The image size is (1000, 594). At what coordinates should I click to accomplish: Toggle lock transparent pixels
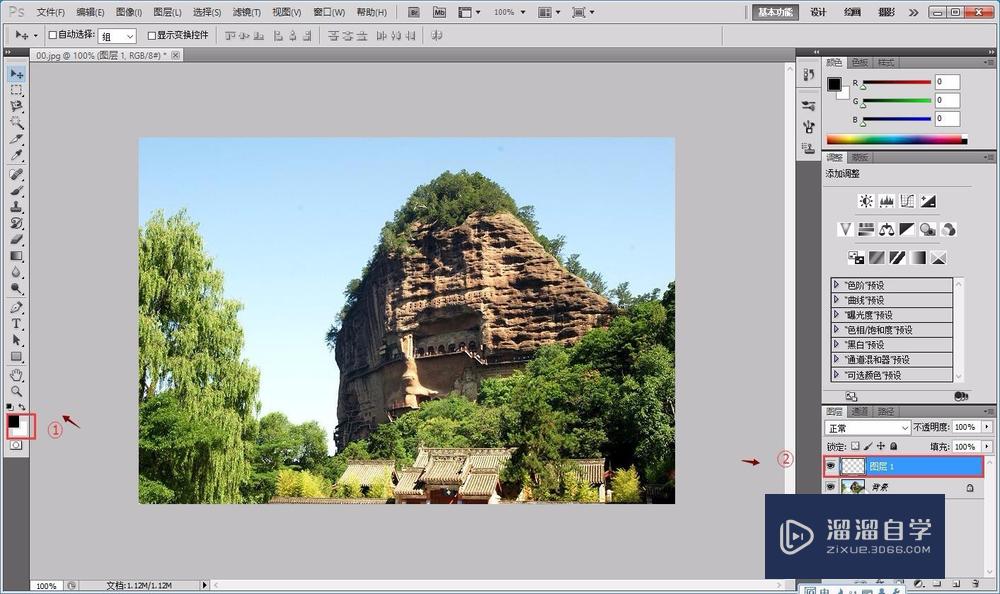(855, 446)
